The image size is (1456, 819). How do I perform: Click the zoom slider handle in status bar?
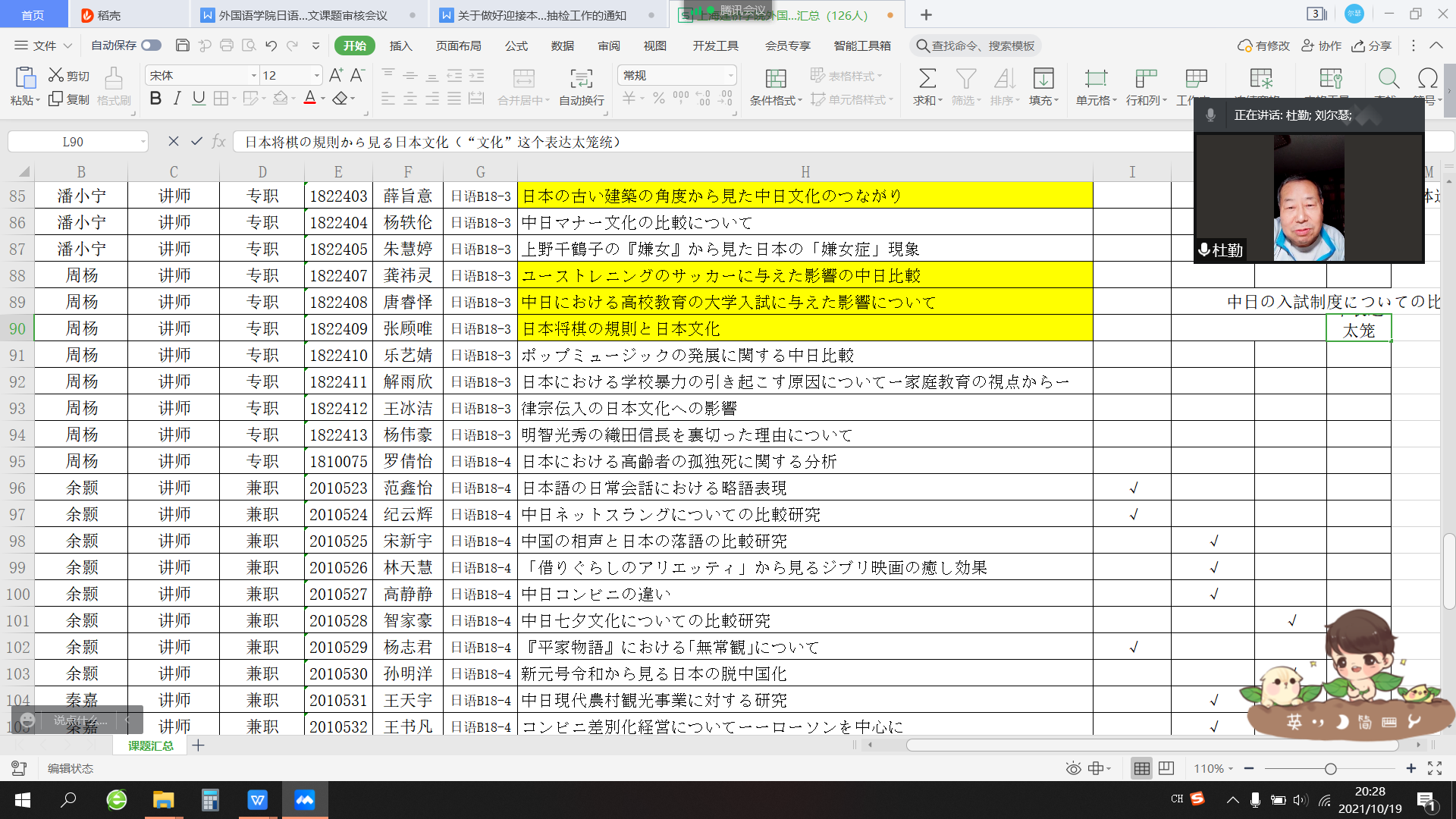pos(1330,769)
